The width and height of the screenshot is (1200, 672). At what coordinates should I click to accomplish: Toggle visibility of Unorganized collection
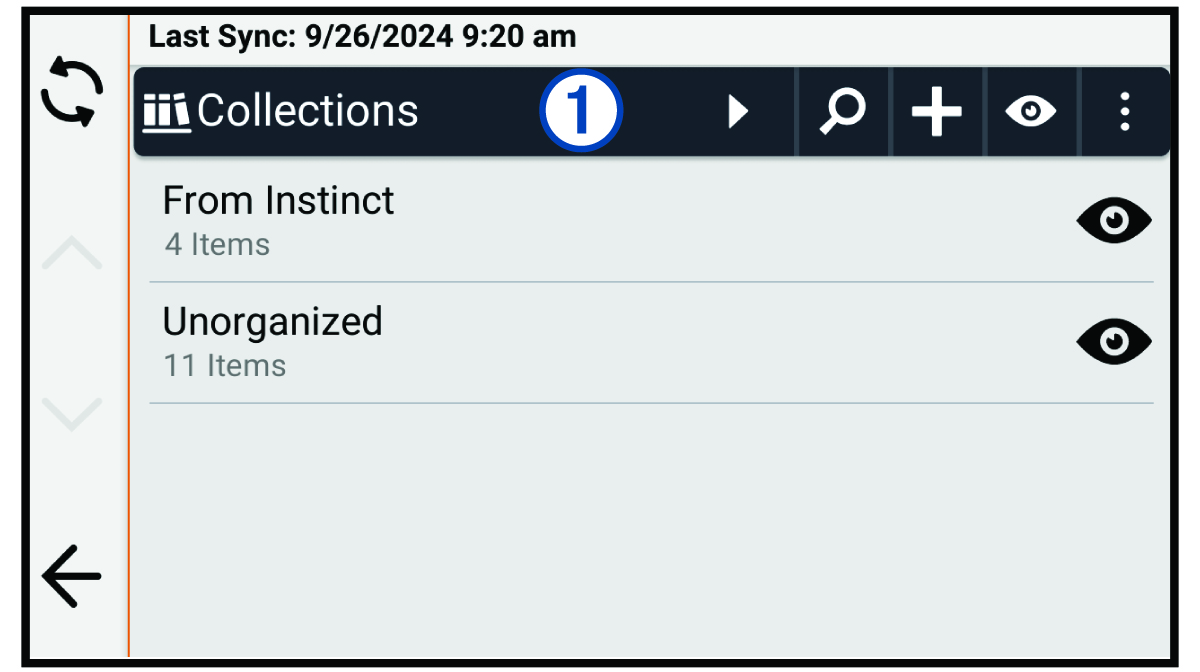pyautogui.click(x=1113, y=342)
